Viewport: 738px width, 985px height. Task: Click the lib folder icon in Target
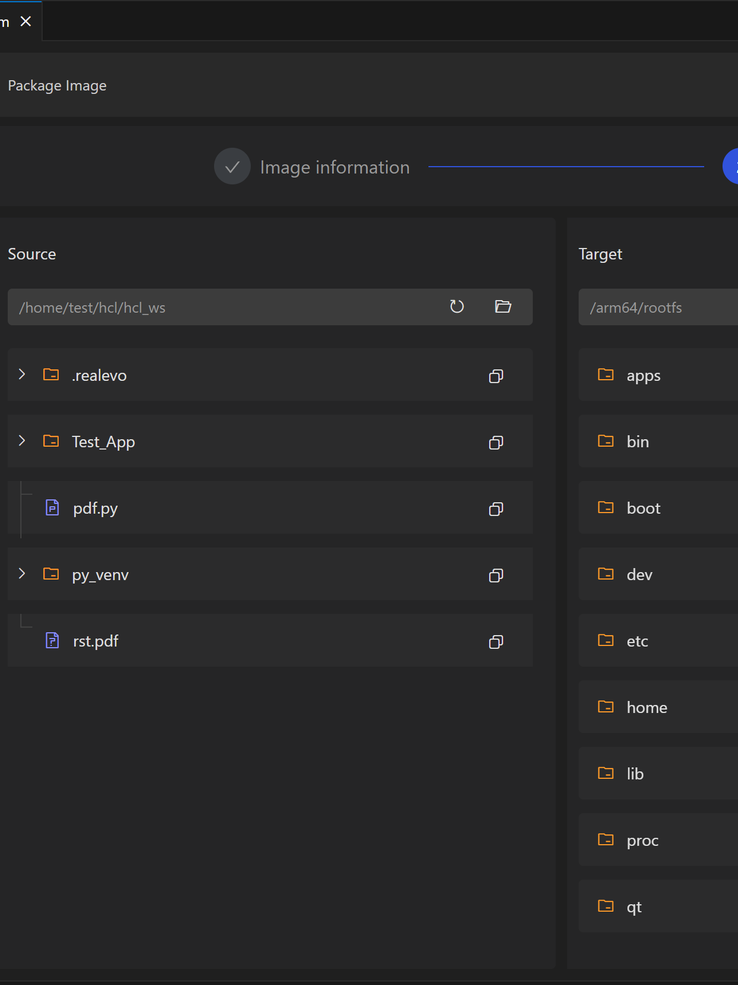tap(605, 773)
